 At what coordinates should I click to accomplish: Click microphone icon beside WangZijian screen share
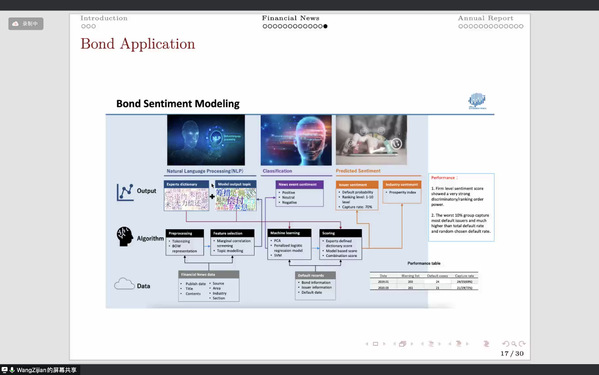click(x=12, y=370)
